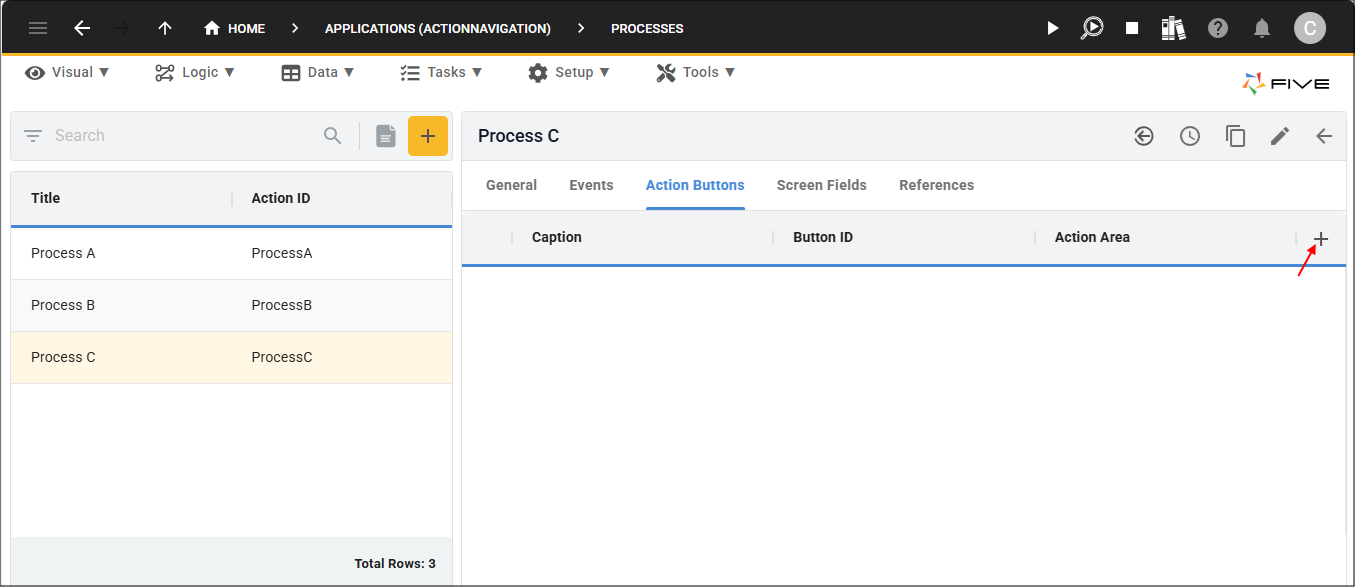Expand the Visual menu dropdown

point(67,72)
